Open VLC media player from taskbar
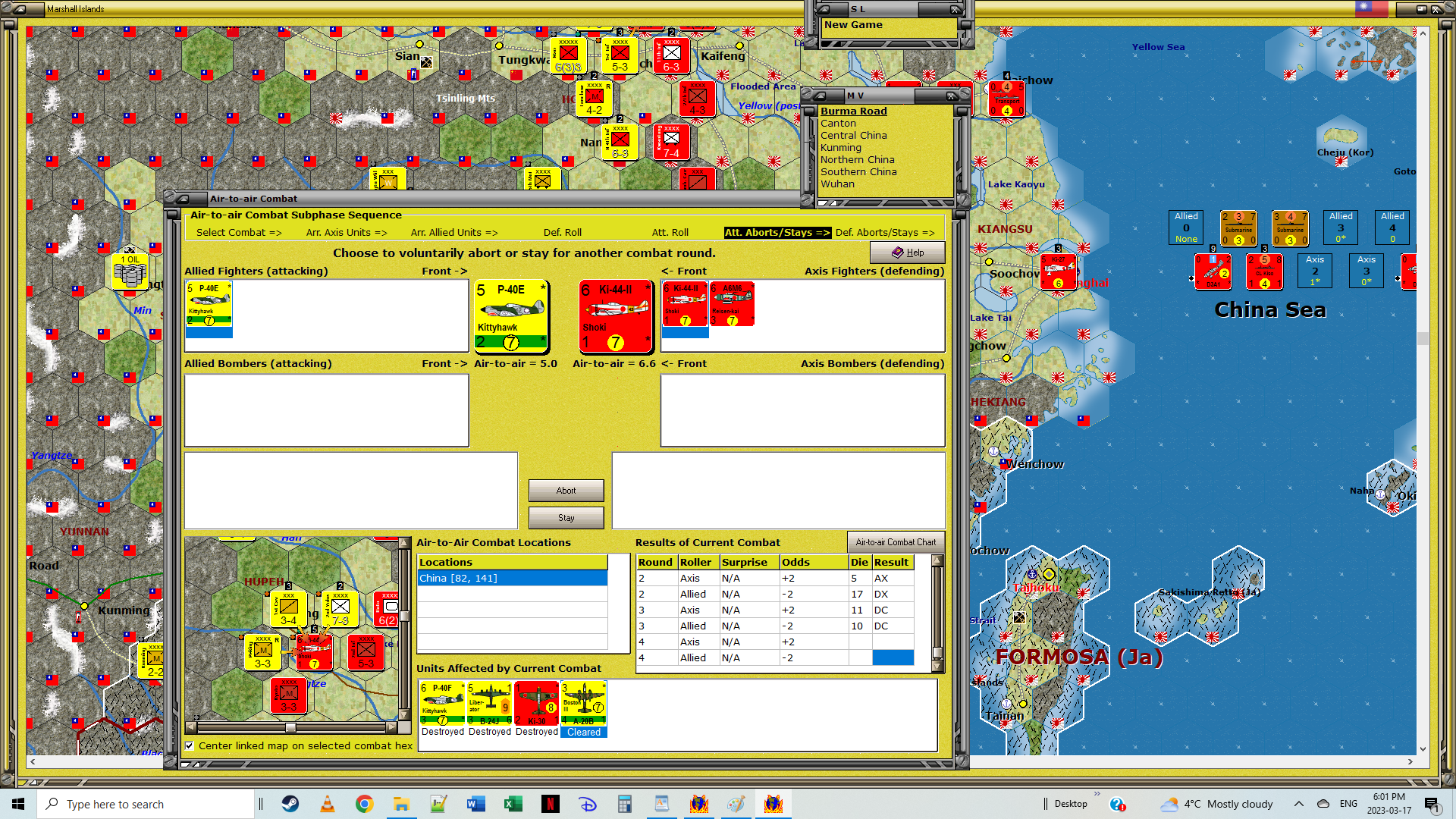Screen dimensions: 1456x819 [x=328, y=804]
